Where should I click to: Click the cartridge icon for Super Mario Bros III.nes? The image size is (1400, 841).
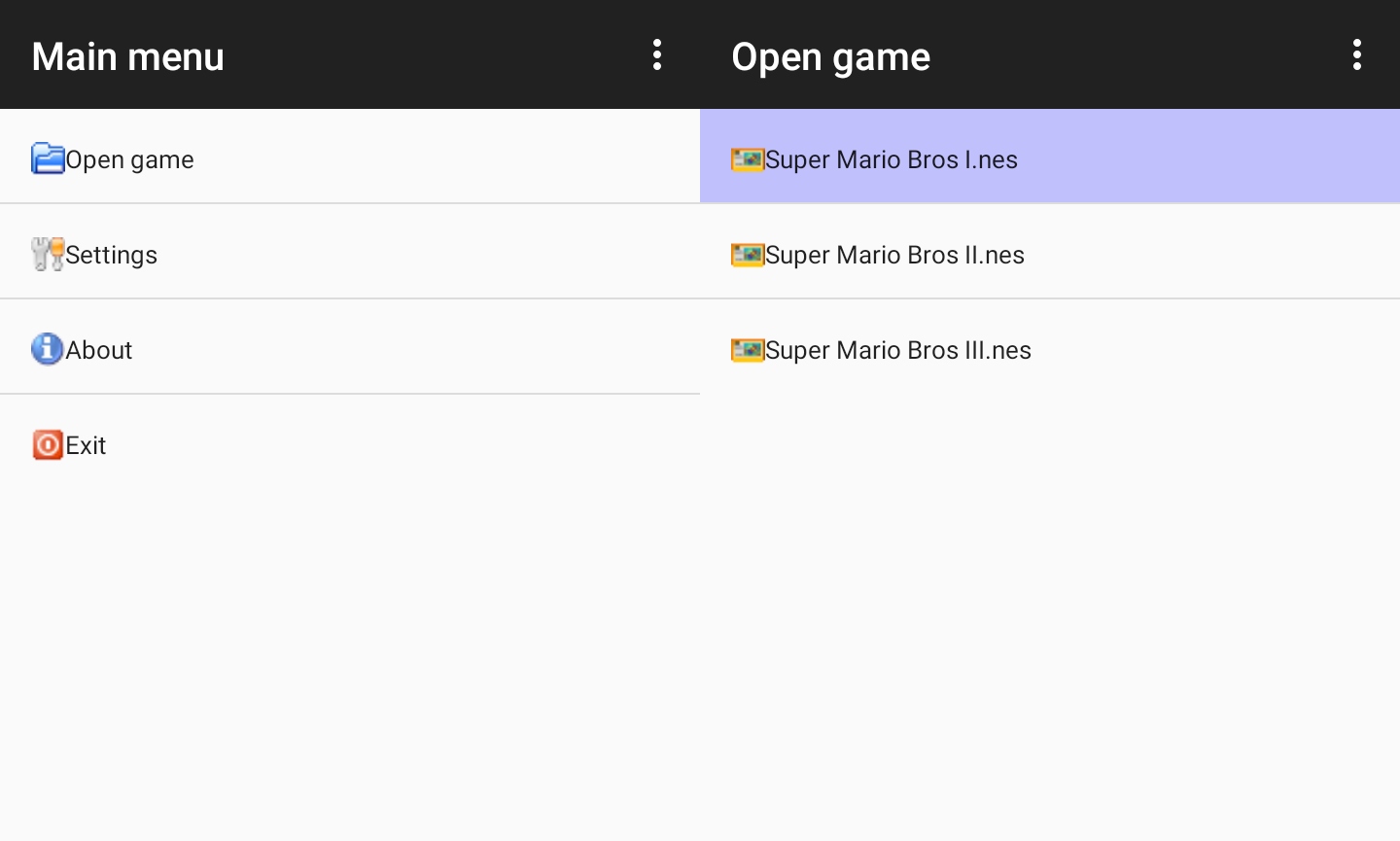[x=747, y=349]
